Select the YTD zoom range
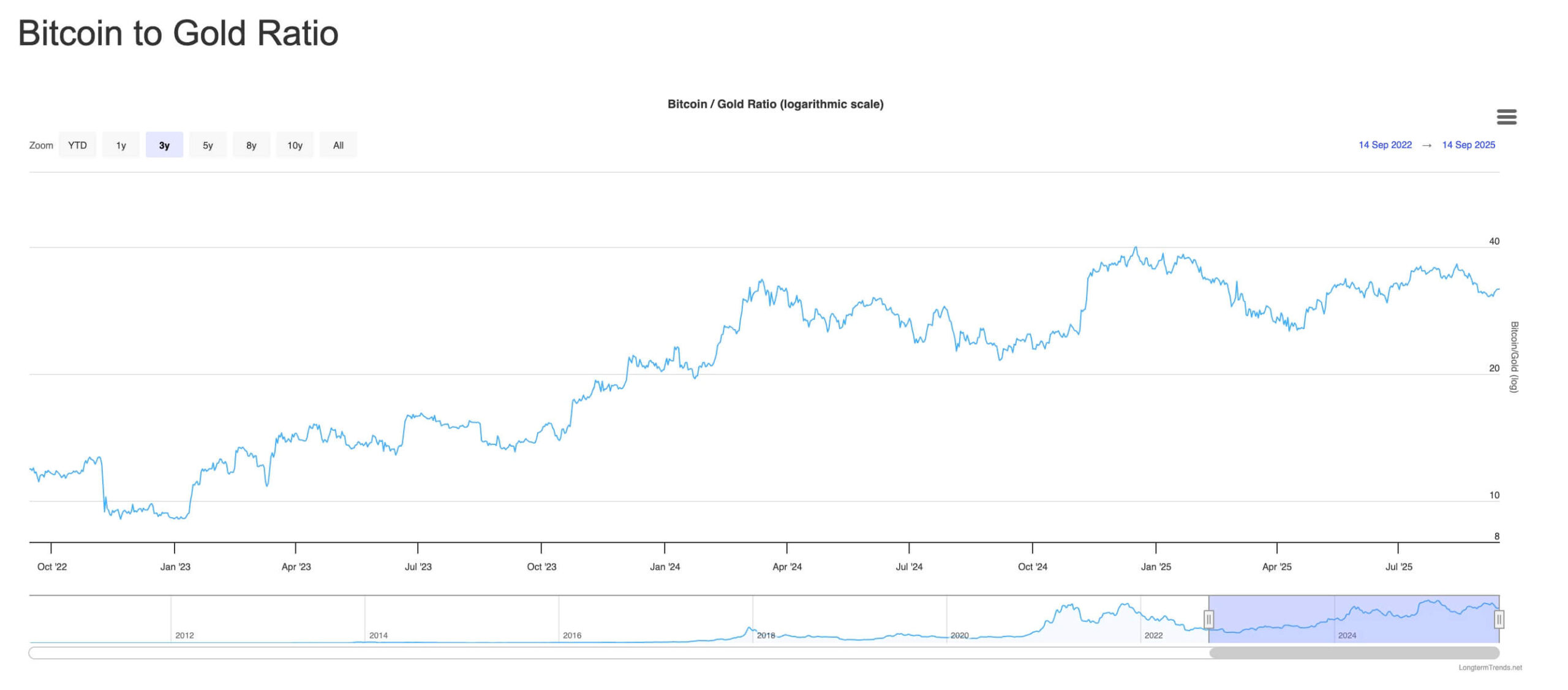The height and width of the screenshot is (690, 1568). tap(77, 145)
